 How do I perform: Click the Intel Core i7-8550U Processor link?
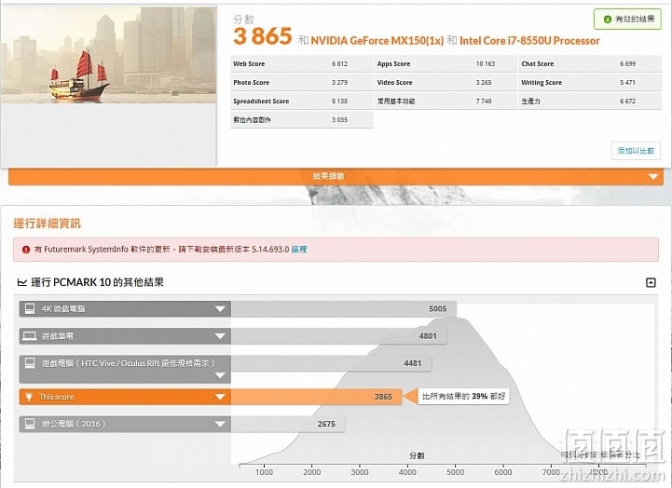pos(529,41)
